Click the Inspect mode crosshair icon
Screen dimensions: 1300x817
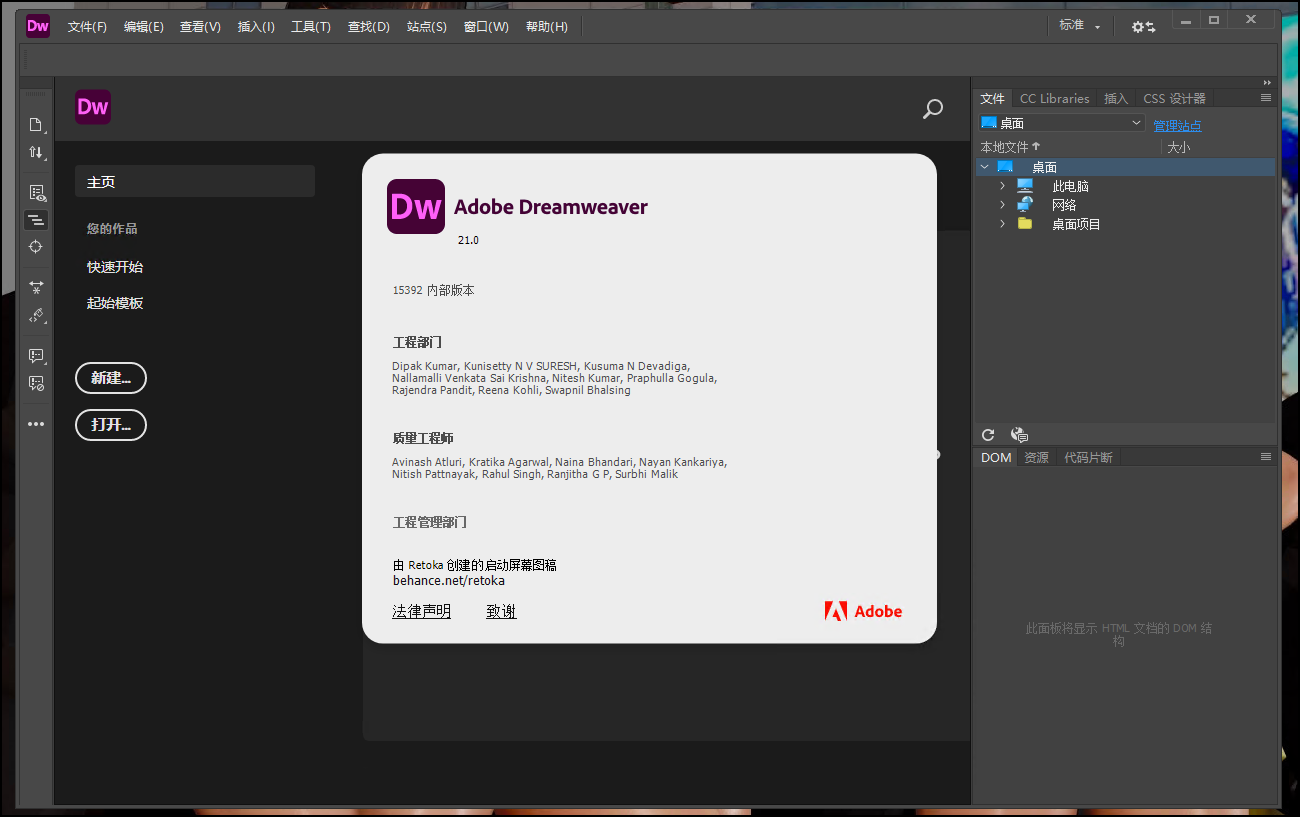36,247
